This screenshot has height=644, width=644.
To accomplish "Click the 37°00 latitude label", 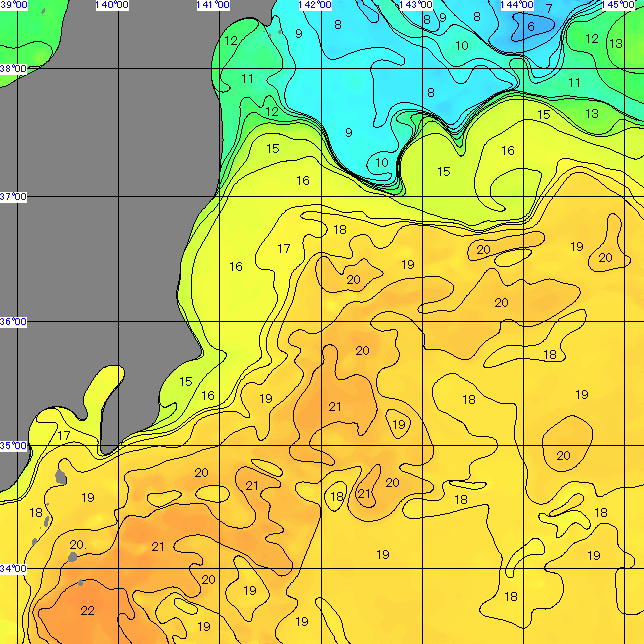I will [13, 197].
